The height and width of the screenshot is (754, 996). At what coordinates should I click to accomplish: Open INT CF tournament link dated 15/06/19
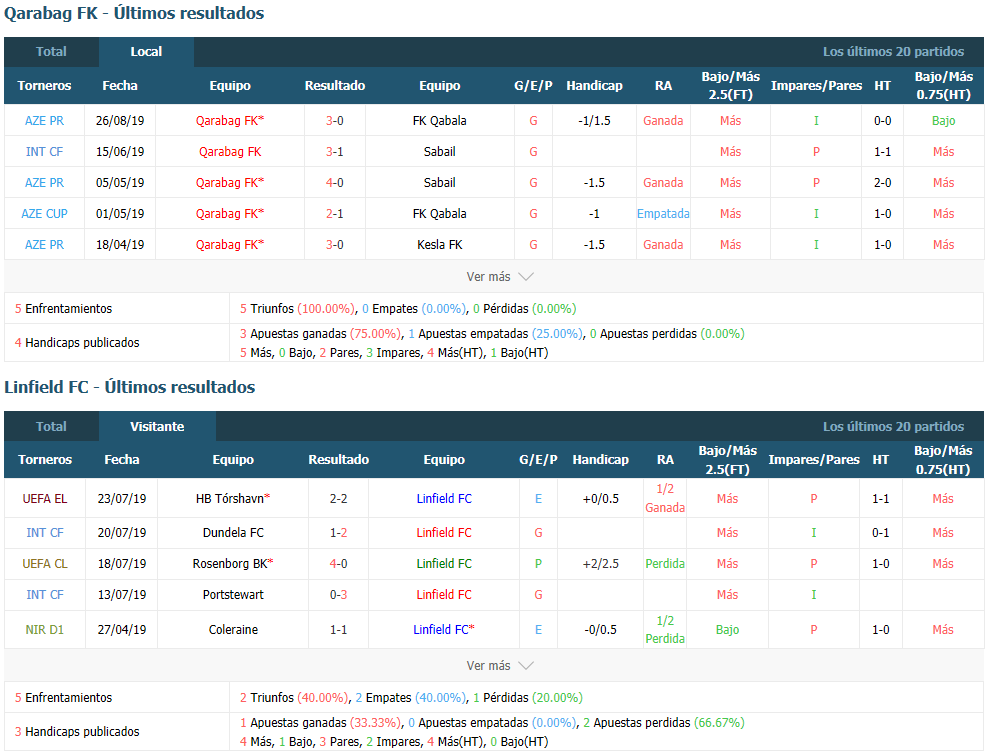(44, 152)
